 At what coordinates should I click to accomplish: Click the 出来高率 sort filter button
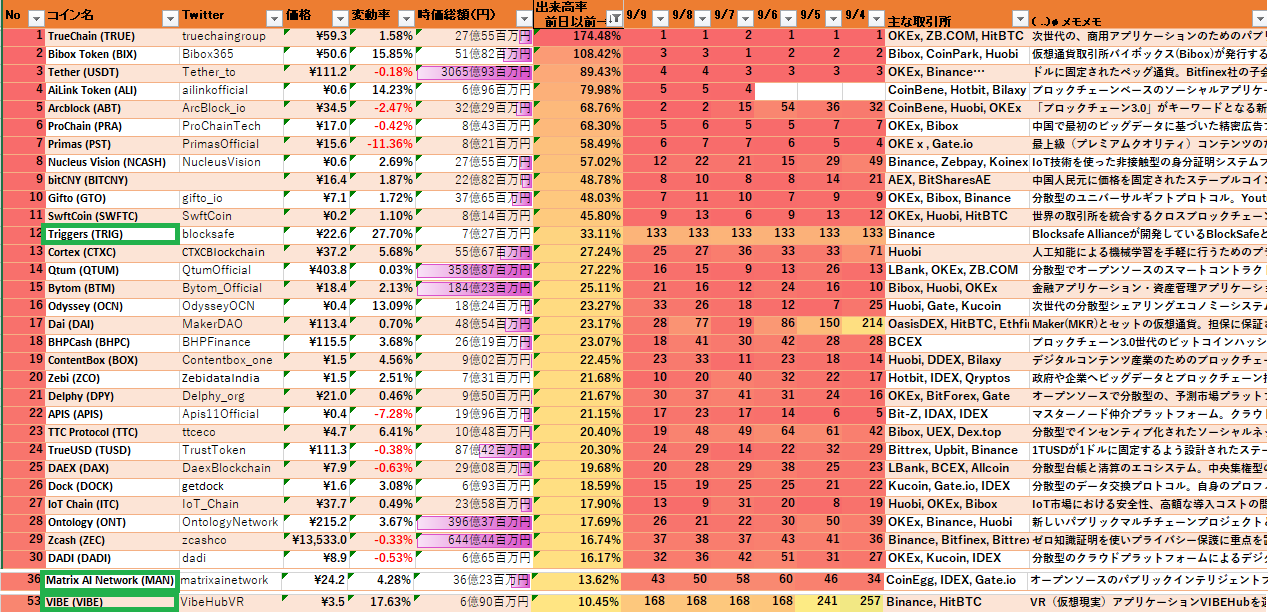pyautogui.click(x=613, y=18)
